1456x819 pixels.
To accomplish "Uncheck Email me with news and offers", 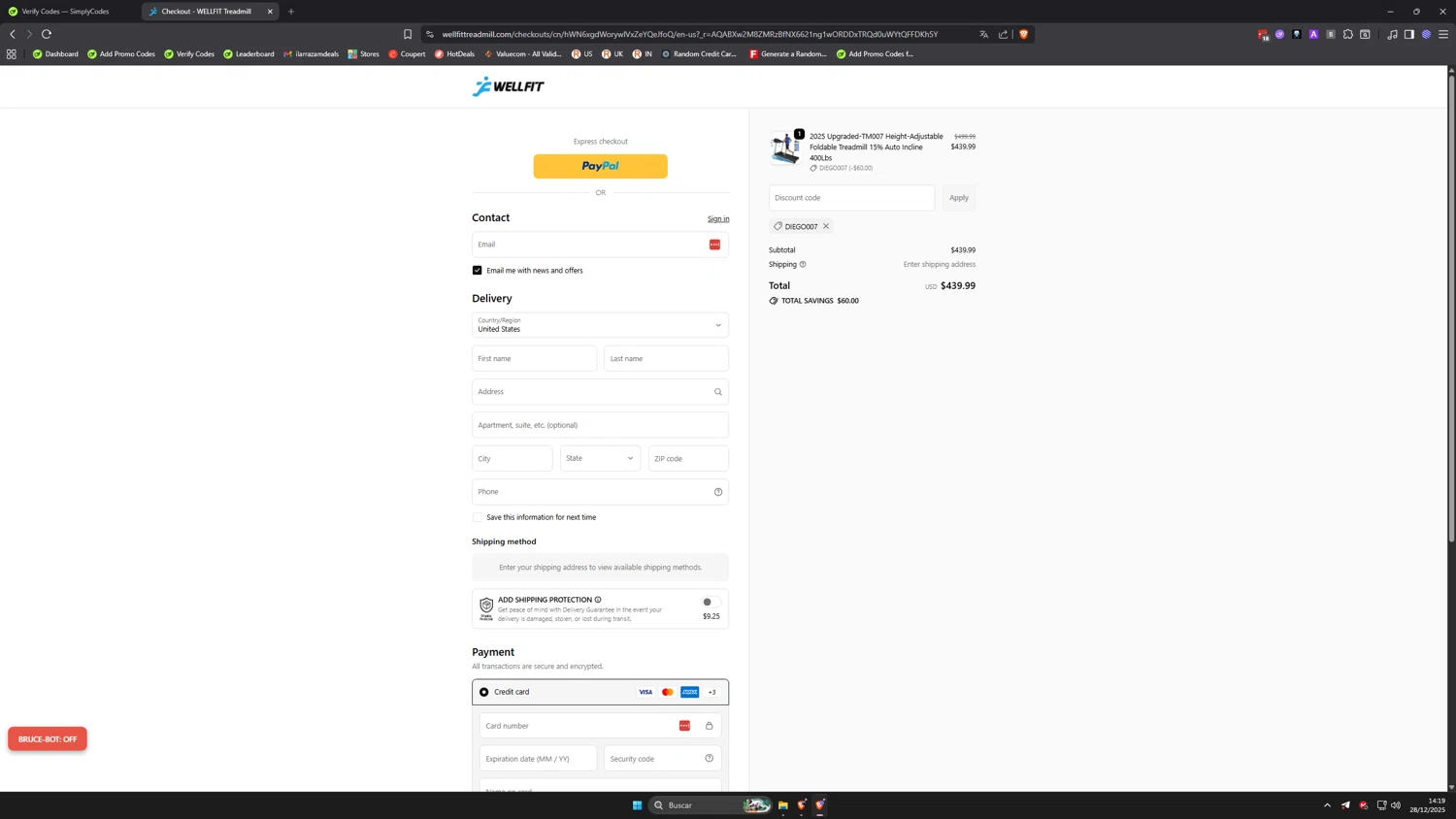I will pos(477,271).
